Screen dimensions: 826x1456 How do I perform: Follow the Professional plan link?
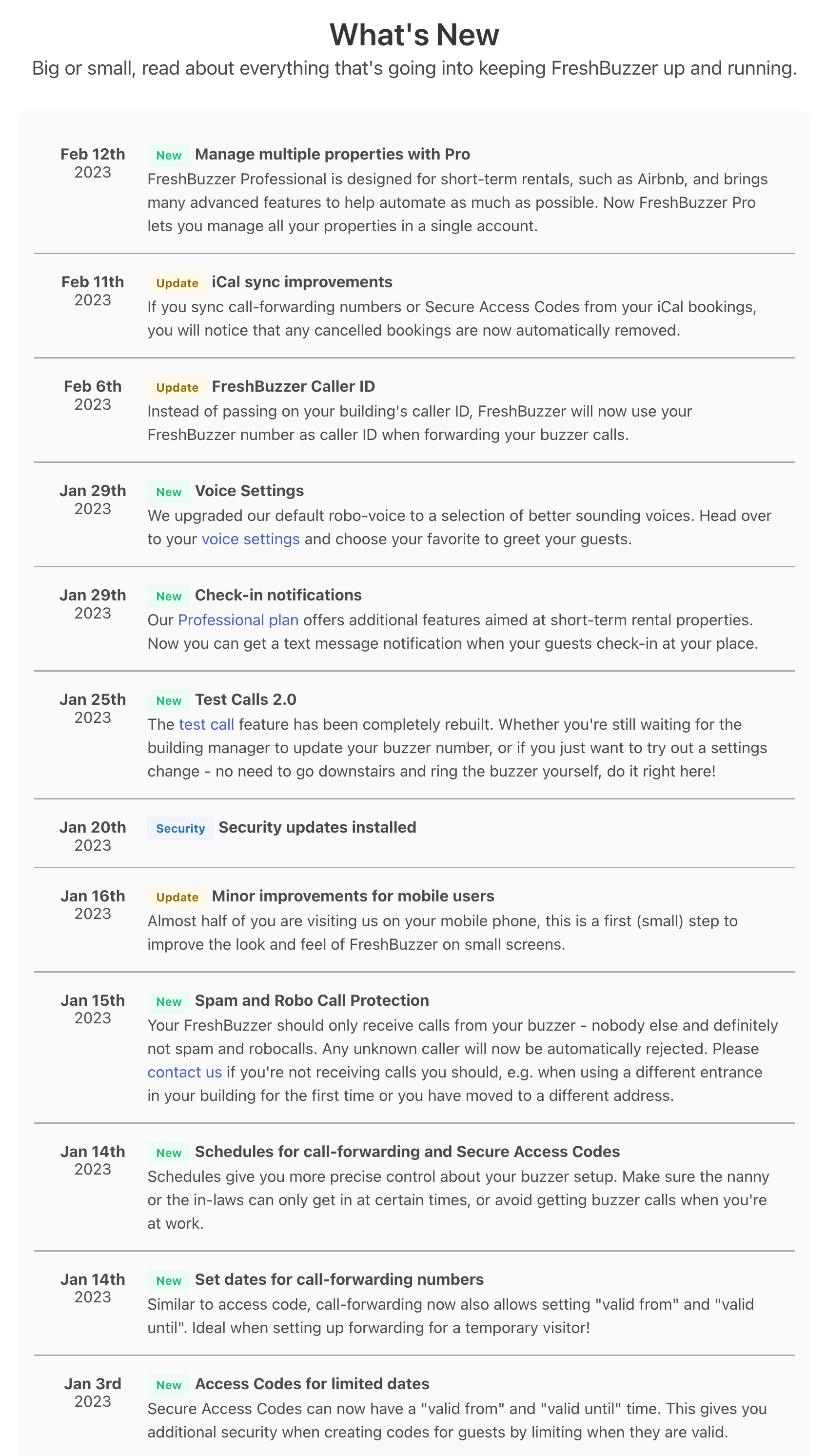pos(237,619)
